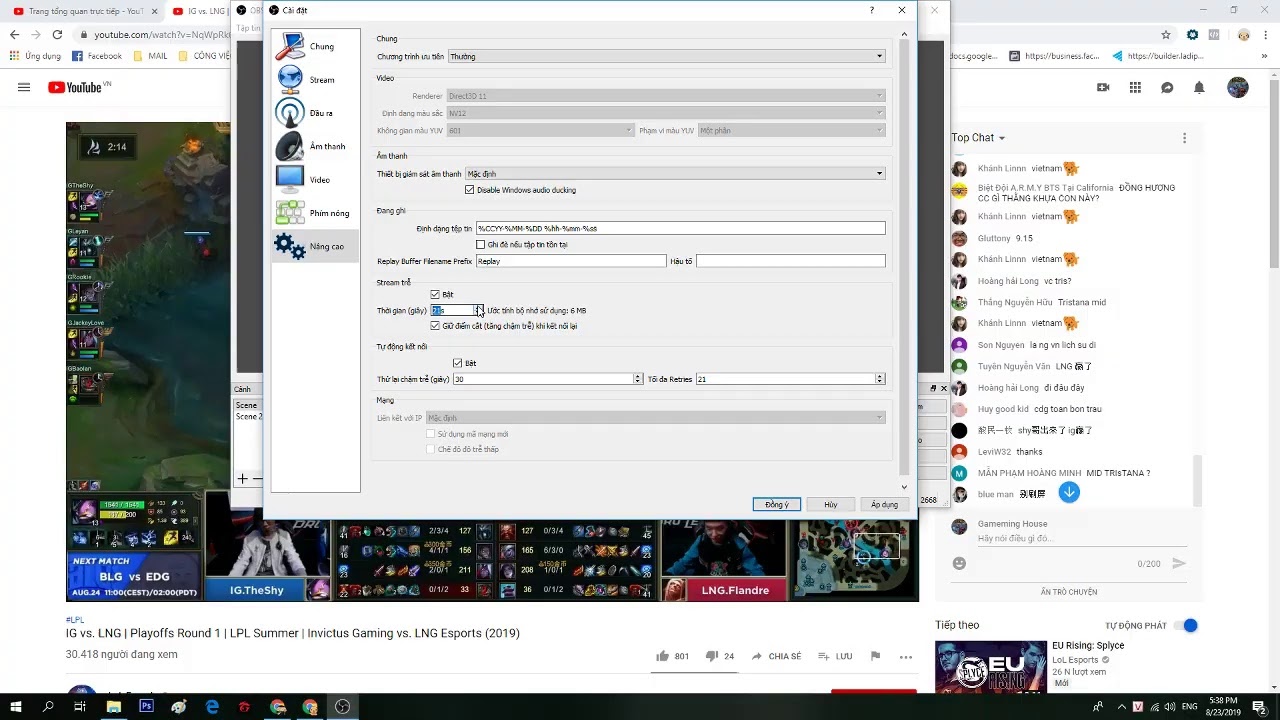The height and width of the screenshot is (720, 1280).
Task: Select the Nâng cao advanced settings
Action: (x=314, y=246)
